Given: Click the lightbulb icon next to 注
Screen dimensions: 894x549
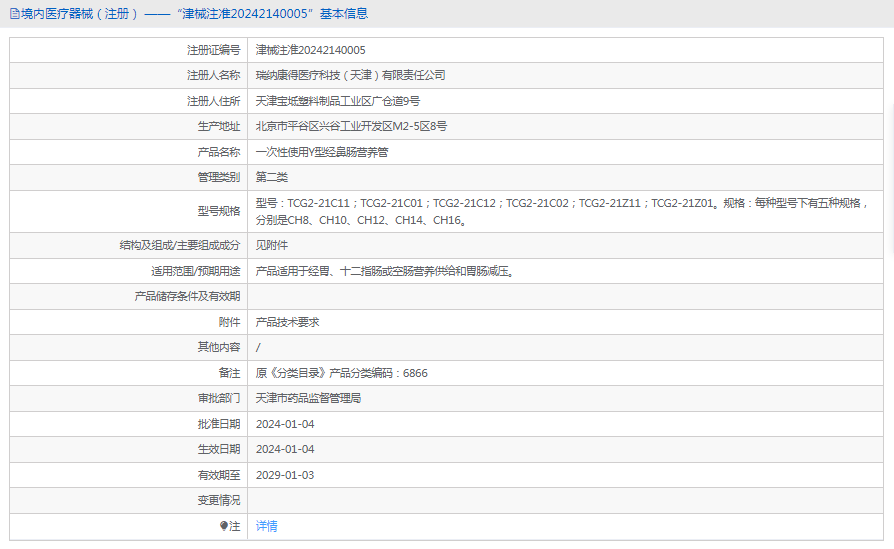Looking at the screenshot, I should [224, 526].
